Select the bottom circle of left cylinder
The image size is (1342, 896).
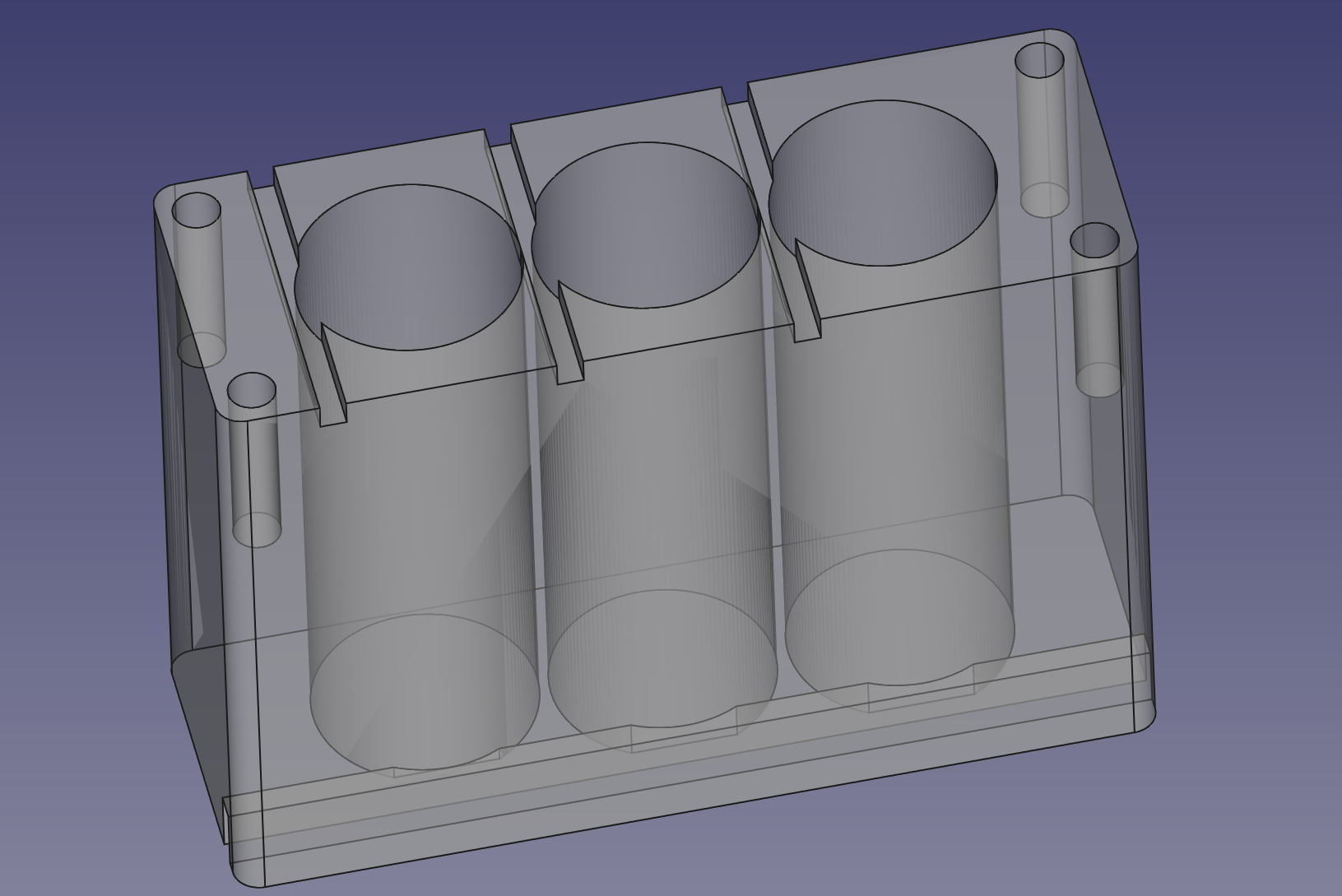425,693
